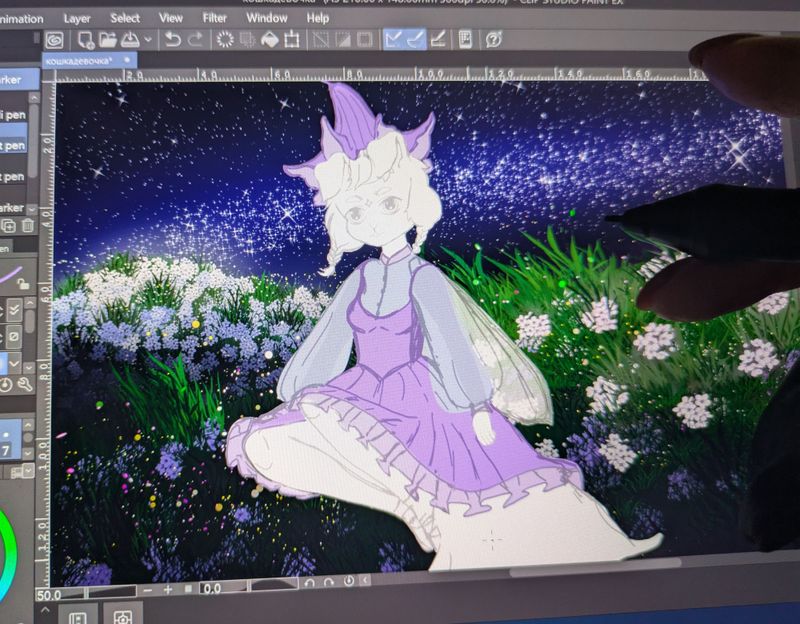Image resolution: width=800 pixels, height=624 pixels.
Task: Toggle the snap to special ruler button
Action: 415,40
